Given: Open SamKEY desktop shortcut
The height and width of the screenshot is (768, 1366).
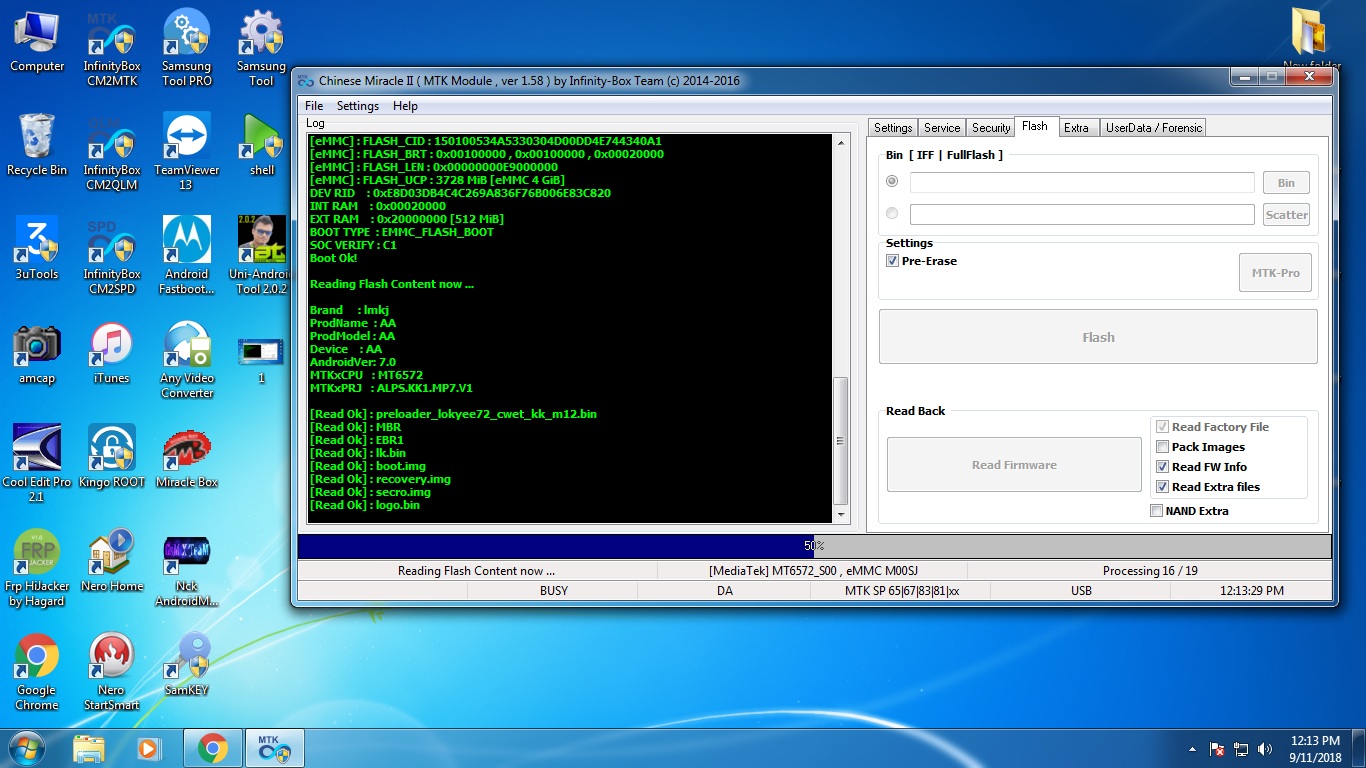Looking at the screenshot, I should (x=187, y=665).
